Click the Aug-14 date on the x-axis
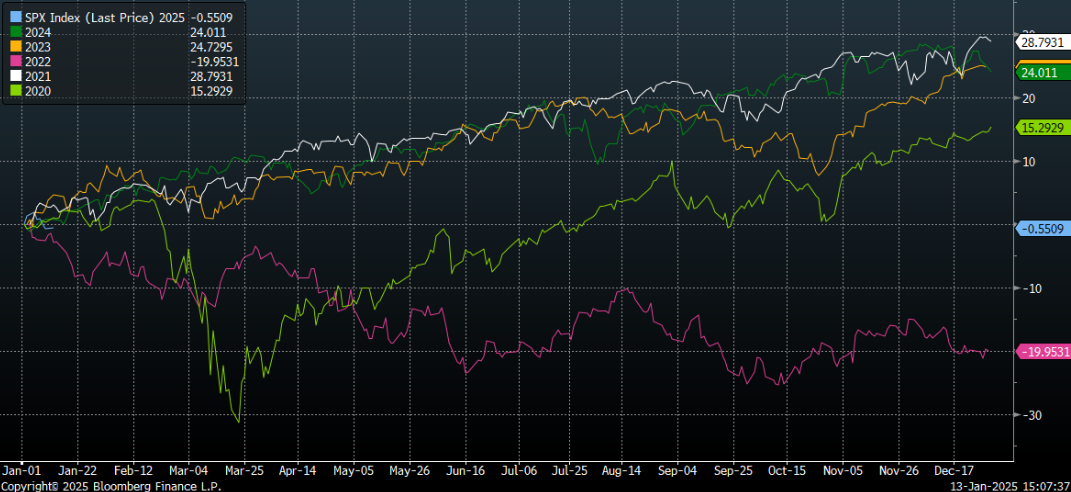 [x=622, y=468]
